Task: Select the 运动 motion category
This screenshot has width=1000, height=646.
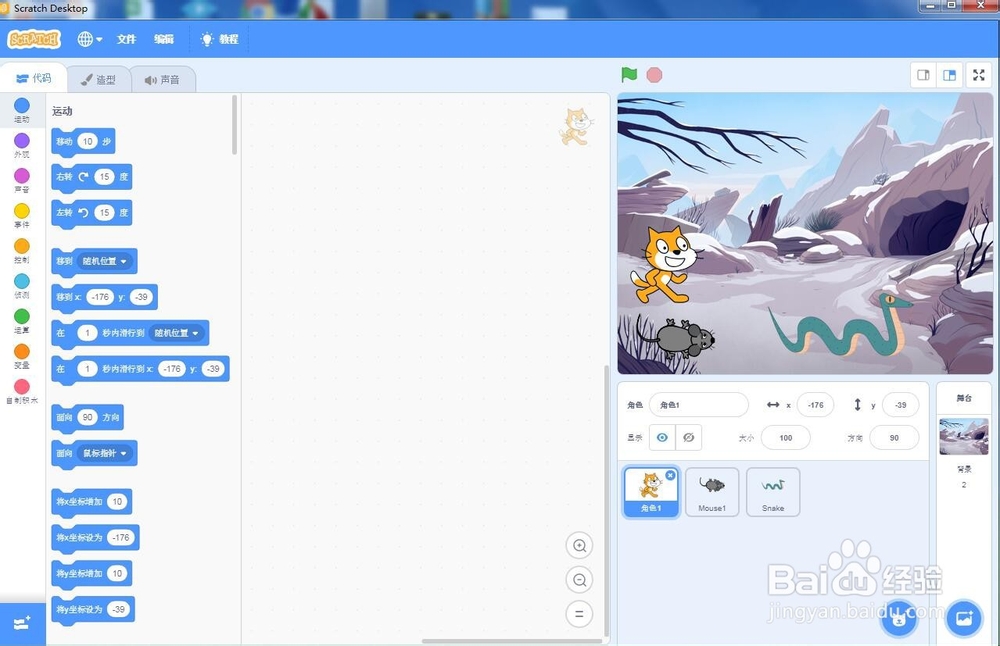Action: click(x=22, y=110)
